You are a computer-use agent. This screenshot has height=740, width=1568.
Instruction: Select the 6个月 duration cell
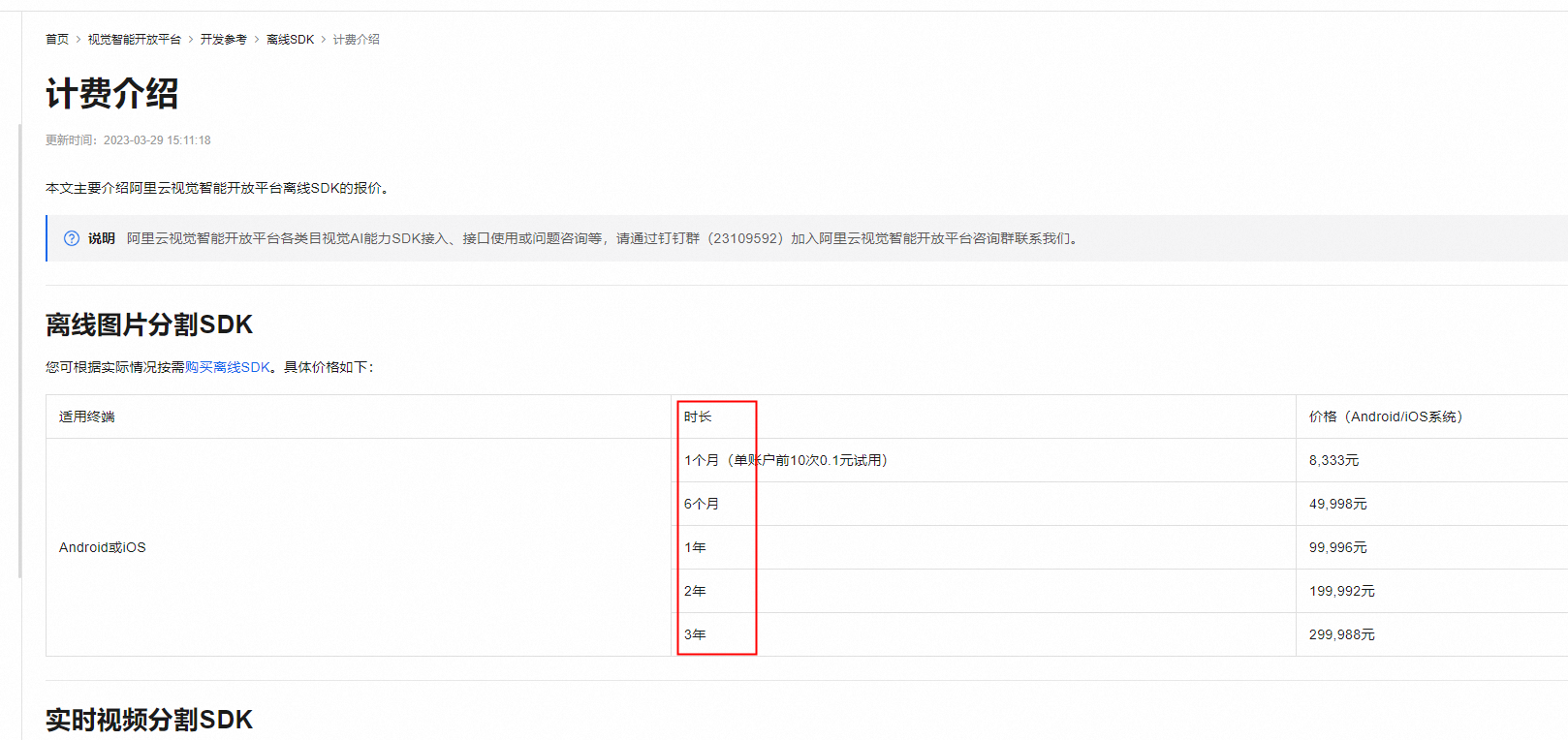tap(984, 504)
